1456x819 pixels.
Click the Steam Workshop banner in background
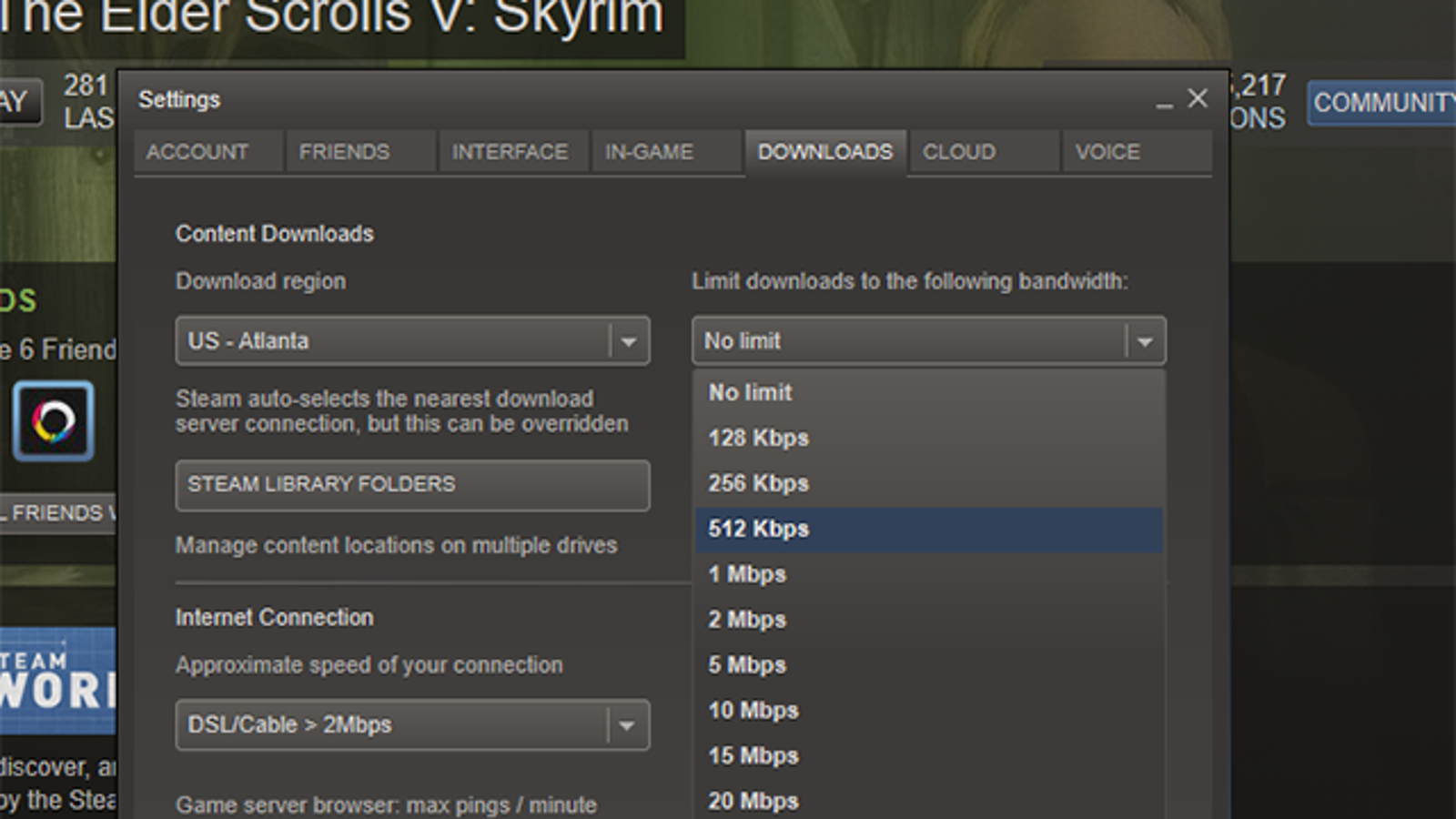[58, 681]
